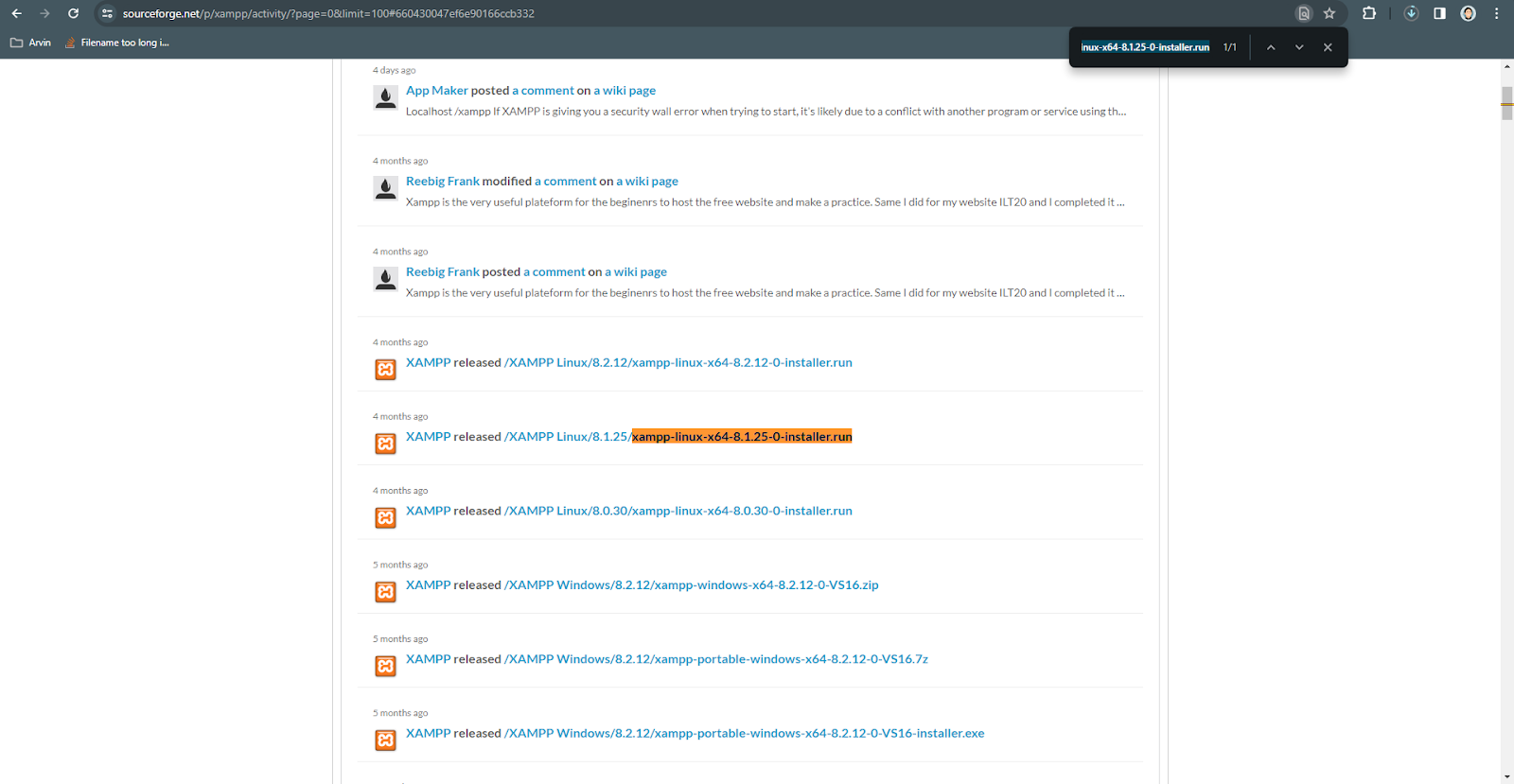1514x784 pixels.
Task: Click XAMPP icon beside Linux 8.0.30 release
Action: 385,517
